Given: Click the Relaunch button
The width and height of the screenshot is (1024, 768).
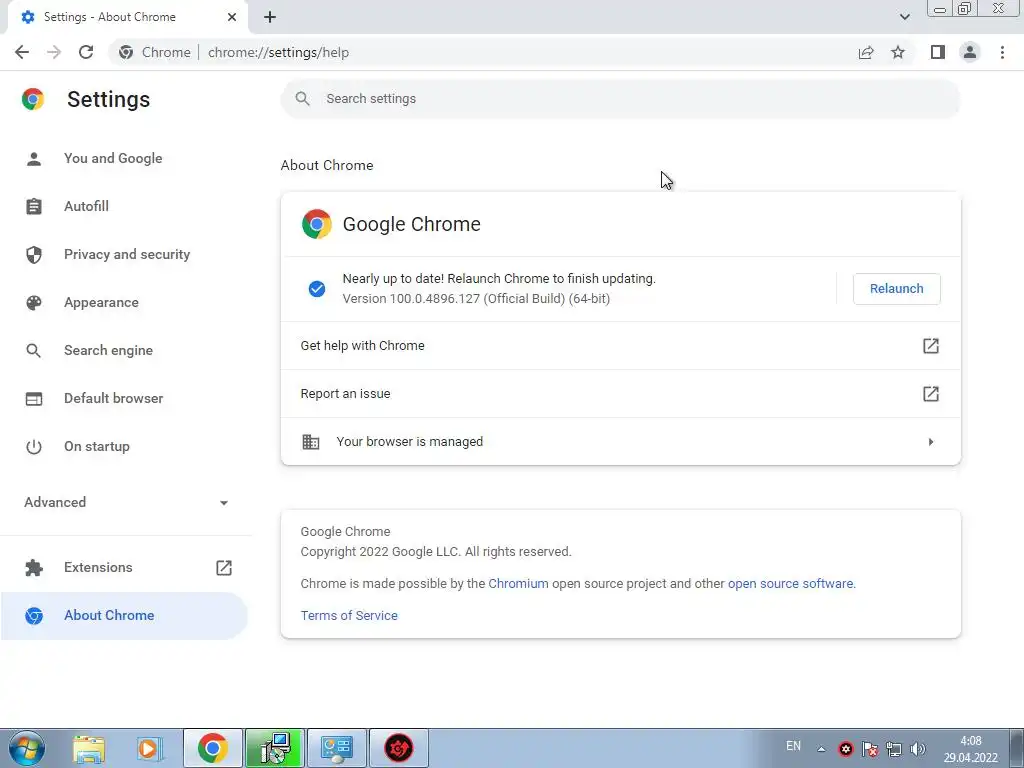Looking at the screenshot, I should (x=897, y=289).
